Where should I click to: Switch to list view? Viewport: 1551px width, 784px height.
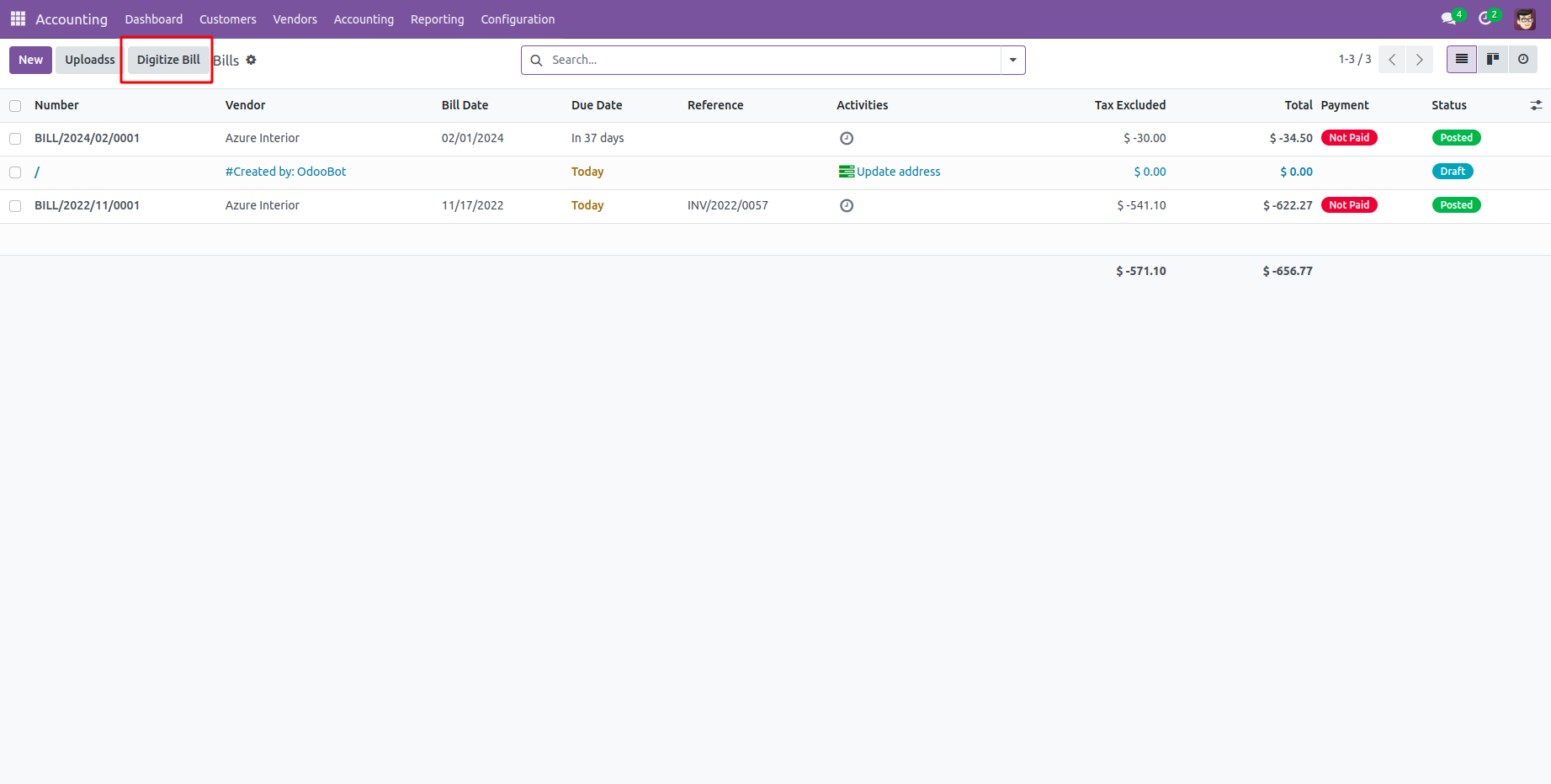[1462, 60]
